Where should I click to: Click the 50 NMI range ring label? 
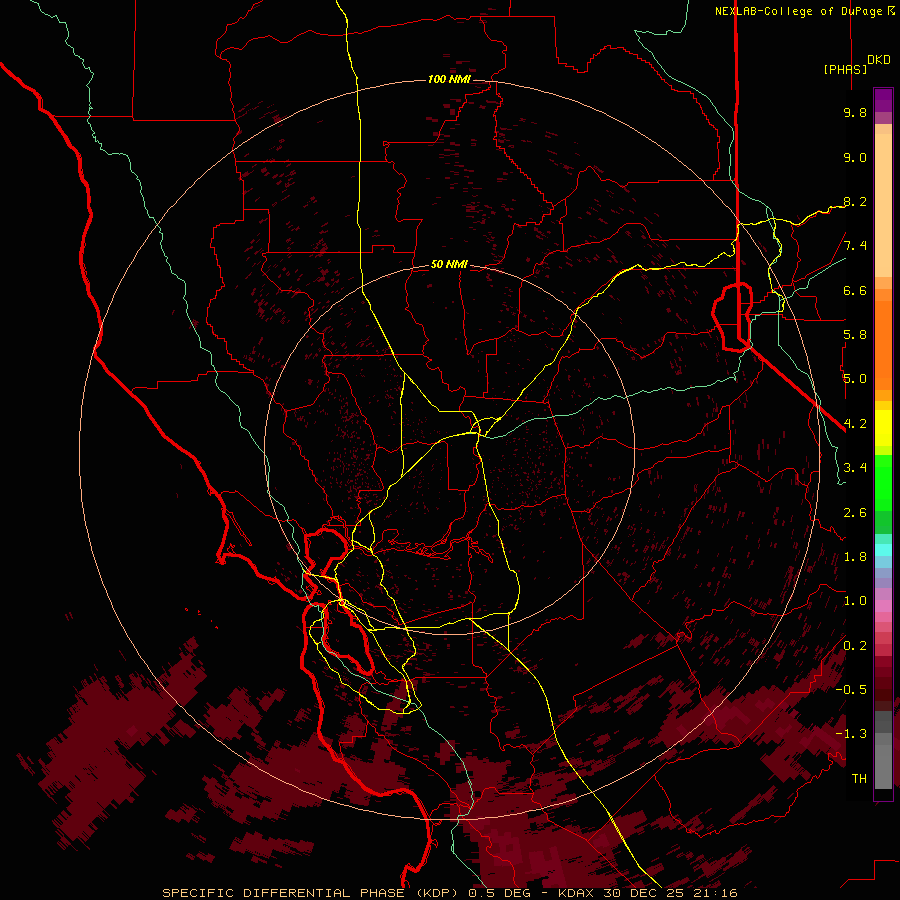coord(449,264)
